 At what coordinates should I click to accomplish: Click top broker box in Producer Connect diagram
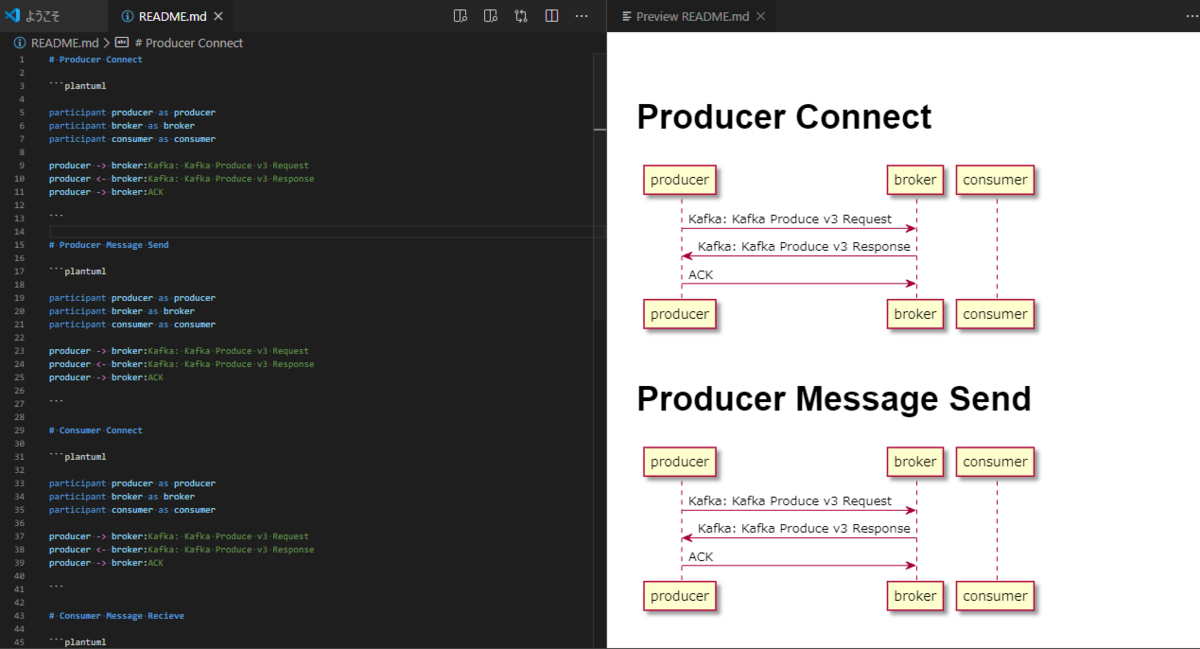pyautogui.click(x=915, y=180)
